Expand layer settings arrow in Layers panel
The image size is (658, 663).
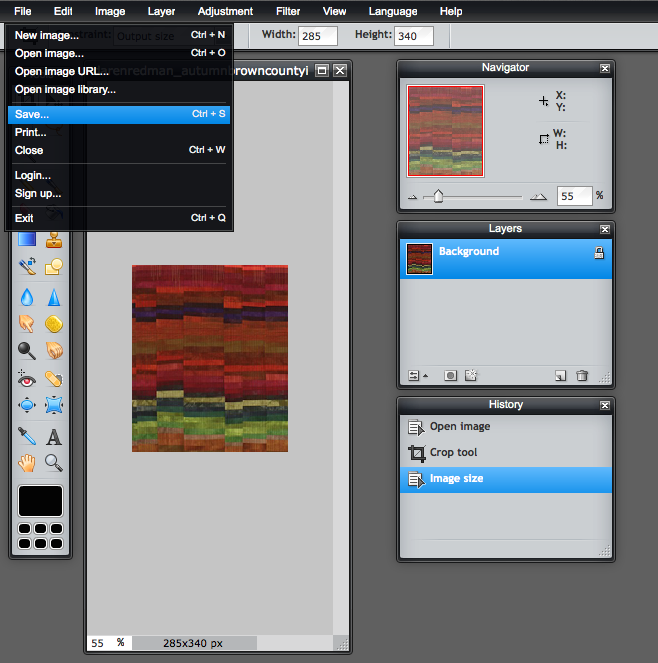425,375
